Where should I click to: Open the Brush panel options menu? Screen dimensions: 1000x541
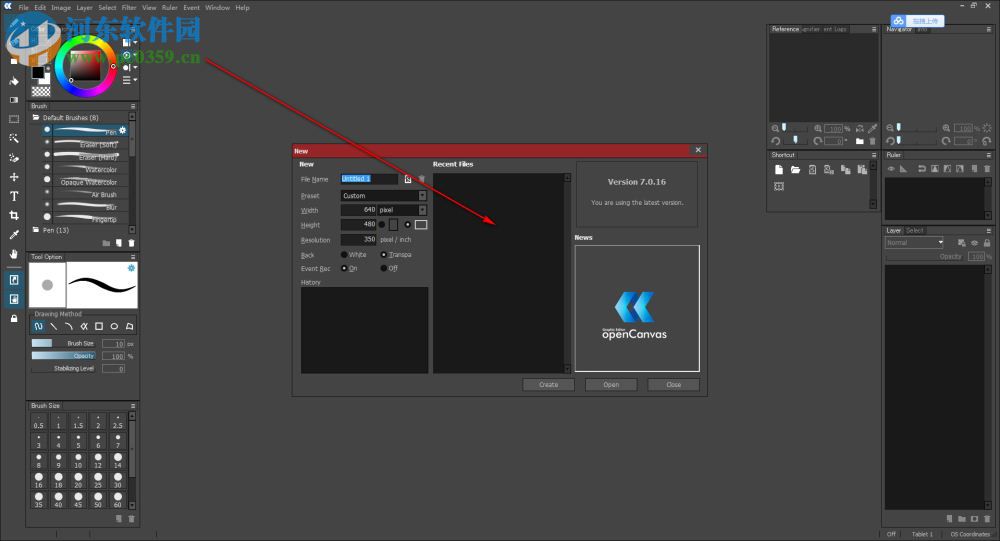click(x=133, y=107)
